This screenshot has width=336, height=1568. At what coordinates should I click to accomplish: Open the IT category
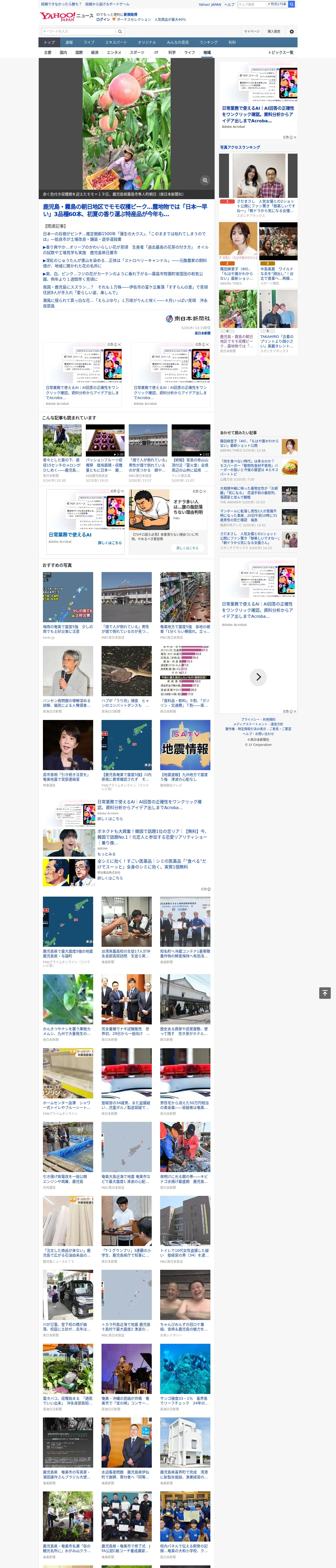(x=156, y=52)
